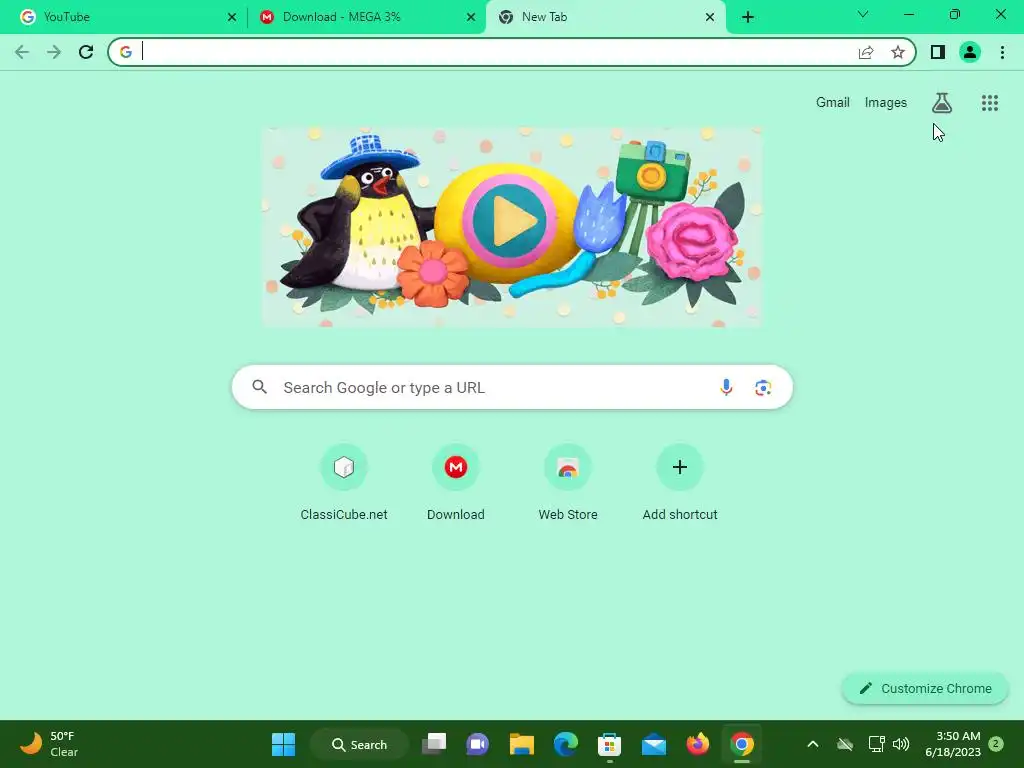Screen dimensions: 1024x768
Task: Open Search Labs flask icon
Action: click(942, 103)
